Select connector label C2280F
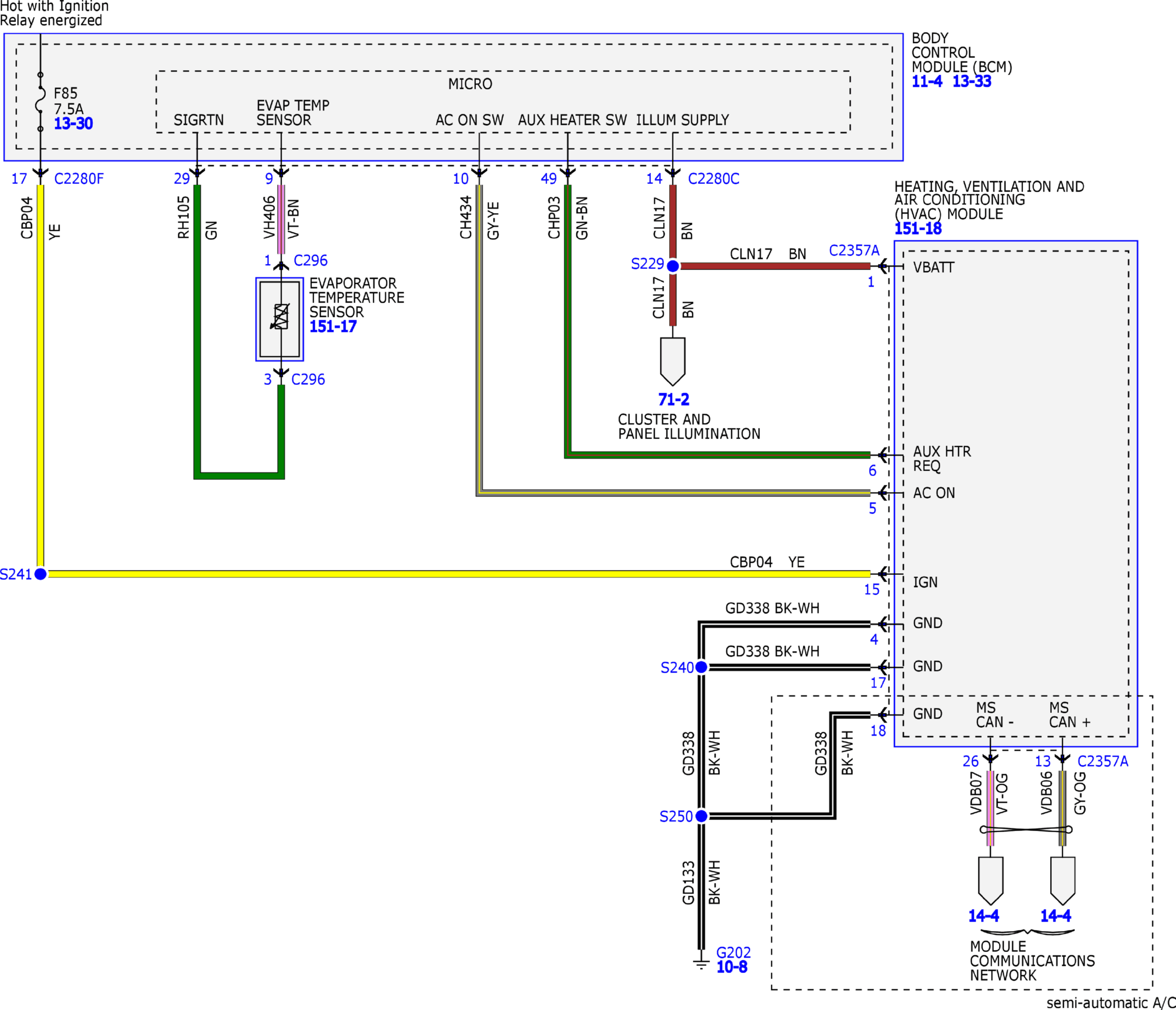The image size is (1176, 1010). pos(79,179)
